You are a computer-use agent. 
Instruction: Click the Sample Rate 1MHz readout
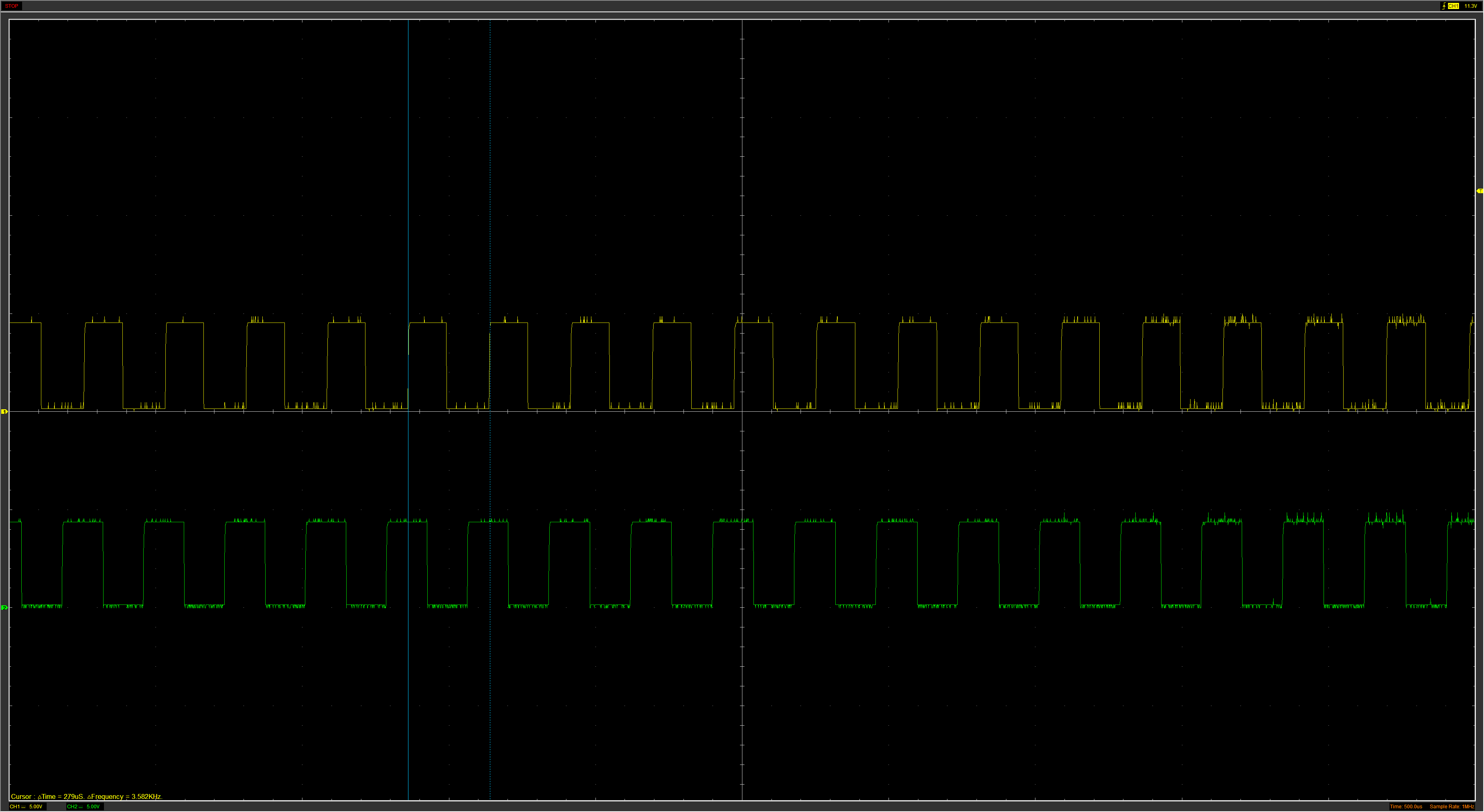tap(1452, 806)
